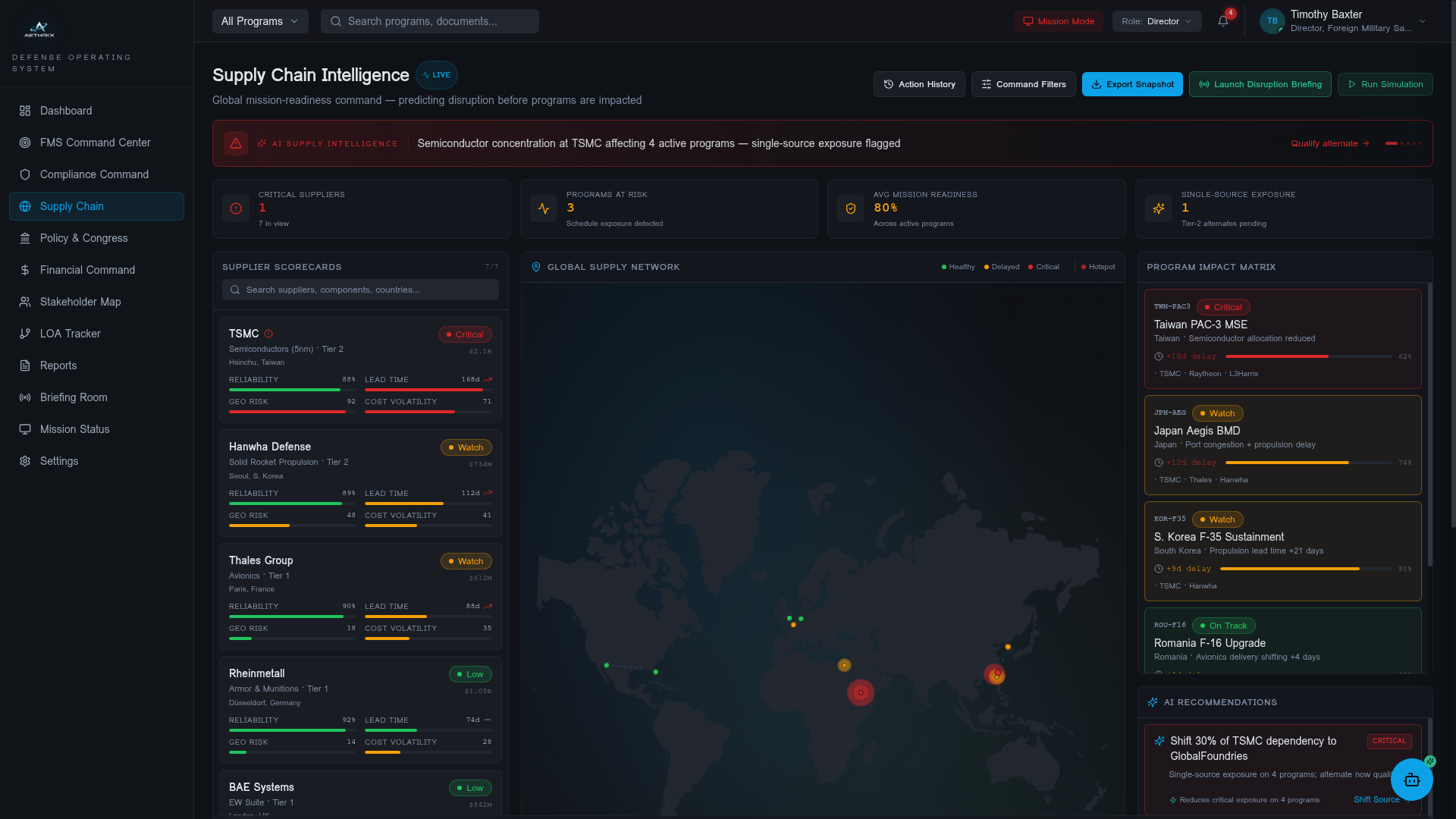Go to Dashboard in sidebar

point(96,111)
